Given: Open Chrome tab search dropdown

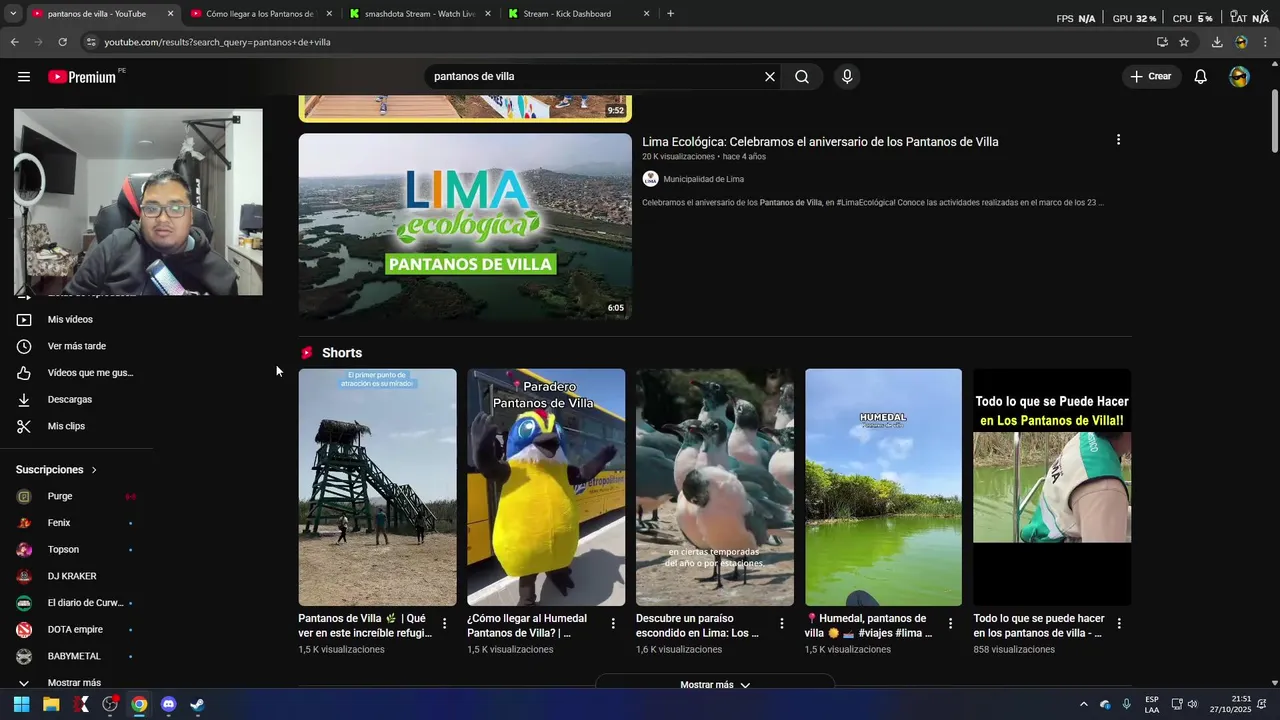Looking at the screenshot, I should [x=12, y=14].
